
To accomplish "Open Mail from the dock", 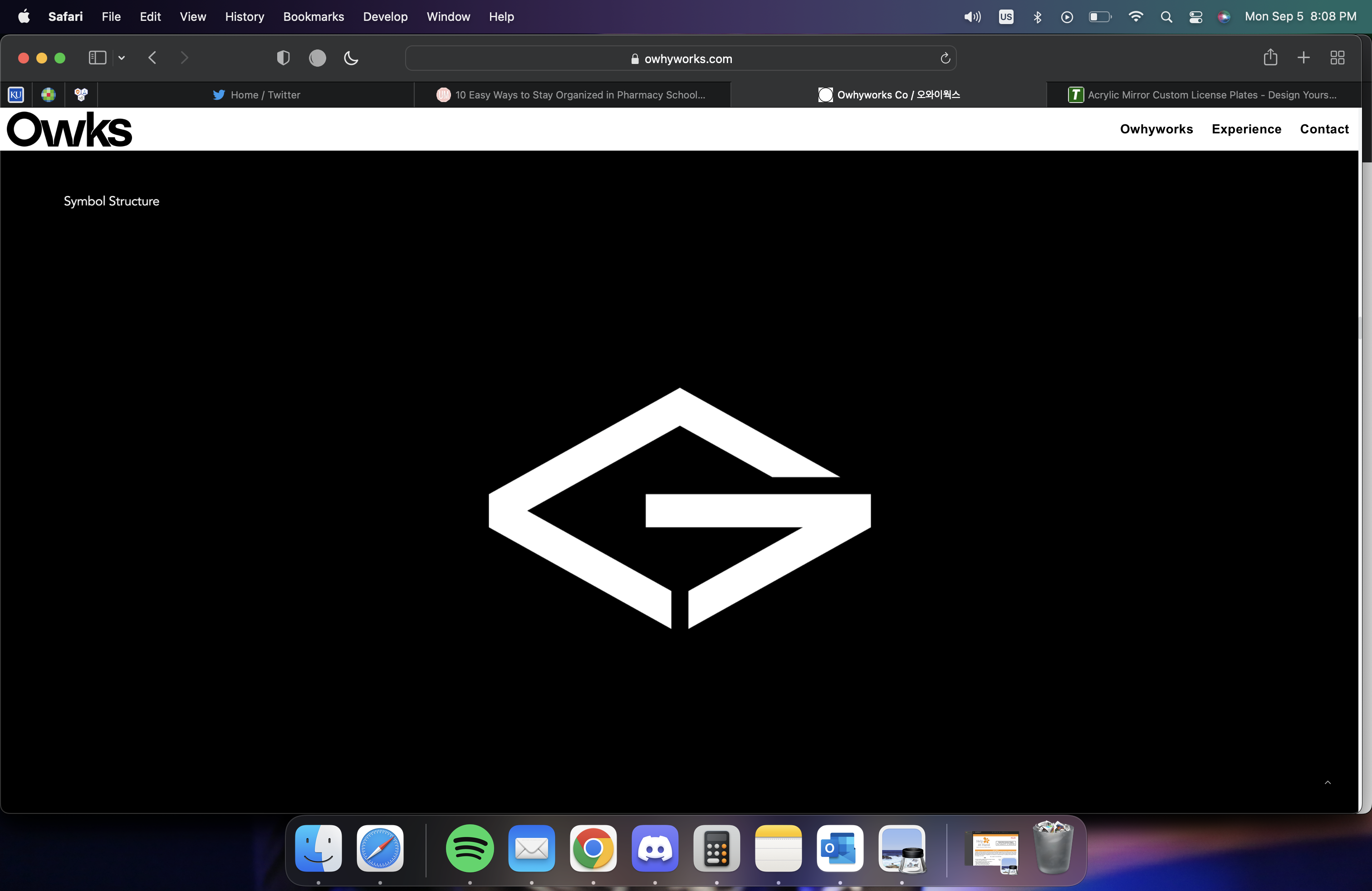I will [x=531, y=848].
